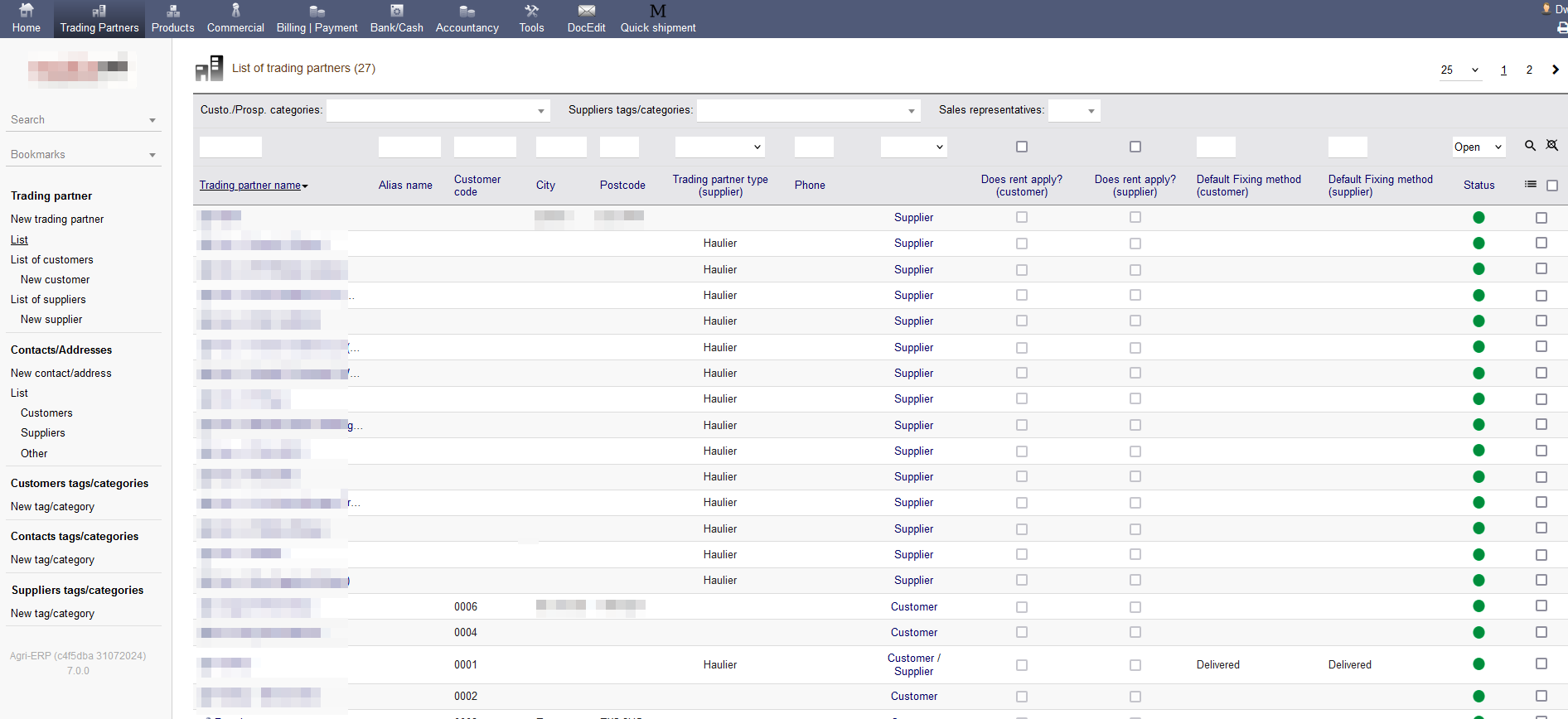Open the DocEdit module icon
This screenshot has height=719, width=1568.
click(586, 11)
